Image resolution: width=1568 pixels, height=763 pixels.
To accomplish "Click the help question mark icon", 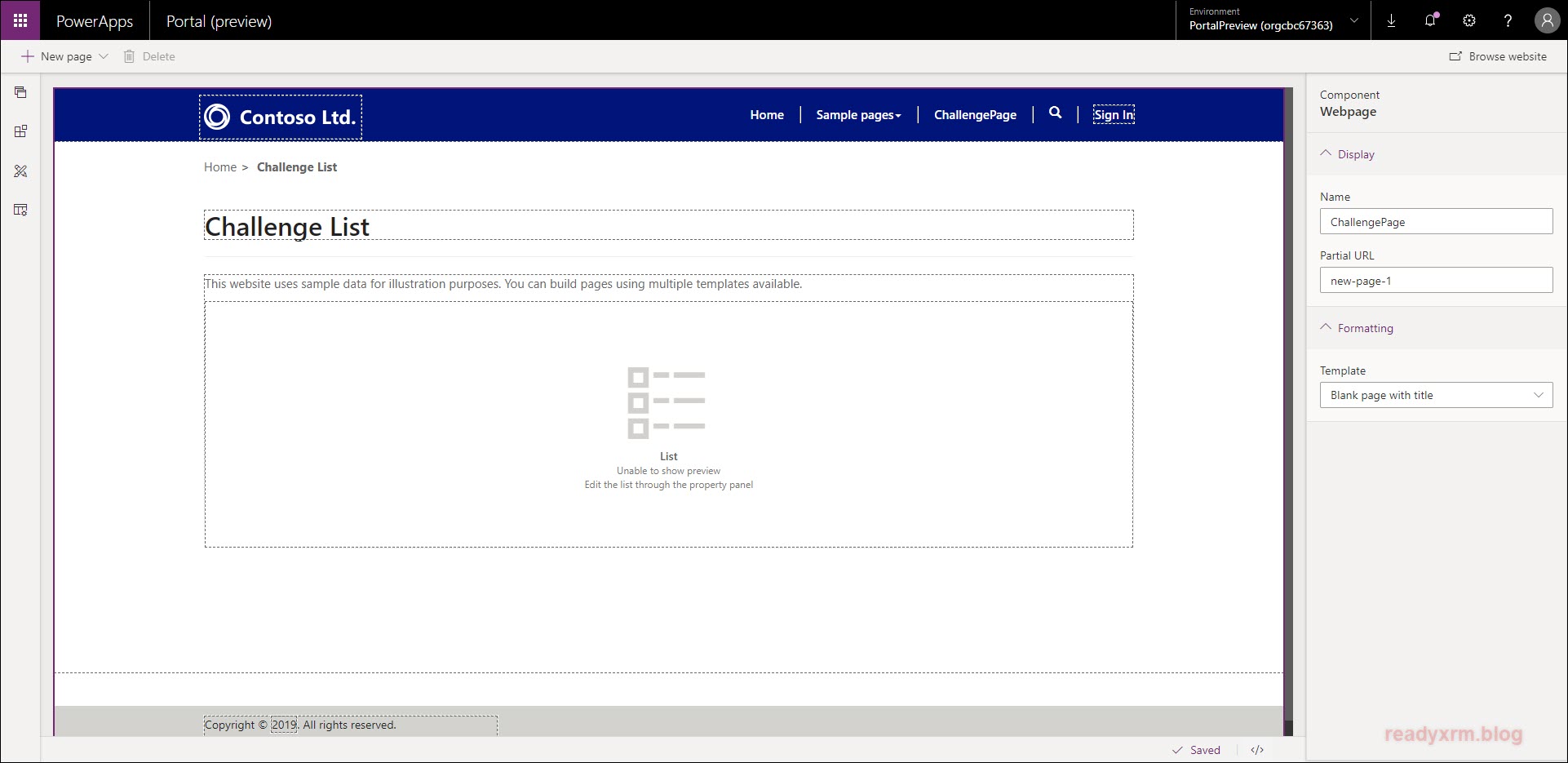I will click(1508, 20).
